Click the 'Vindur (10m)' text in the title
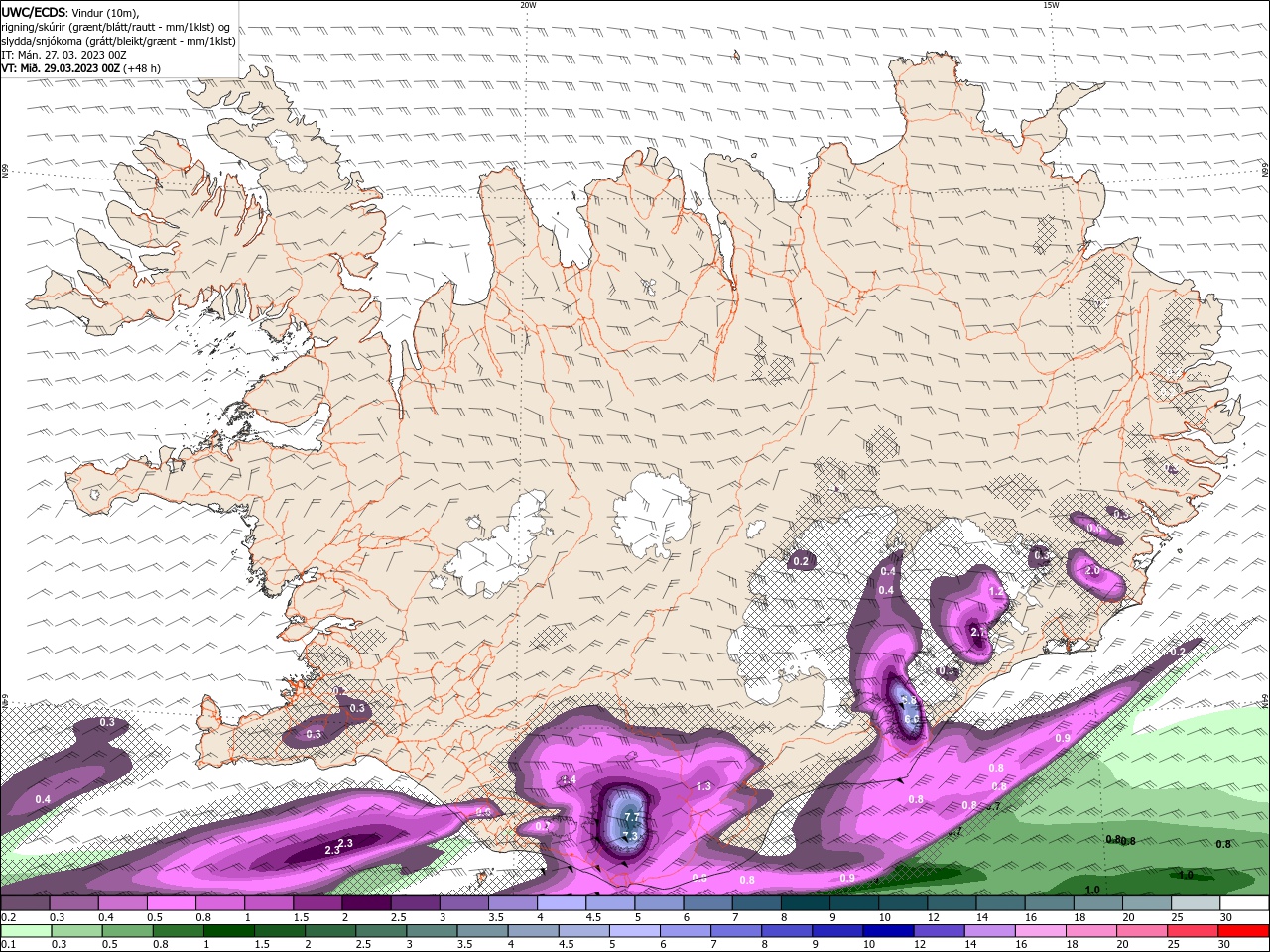Viewport: 1270px width, 952px height. point(106,12)
